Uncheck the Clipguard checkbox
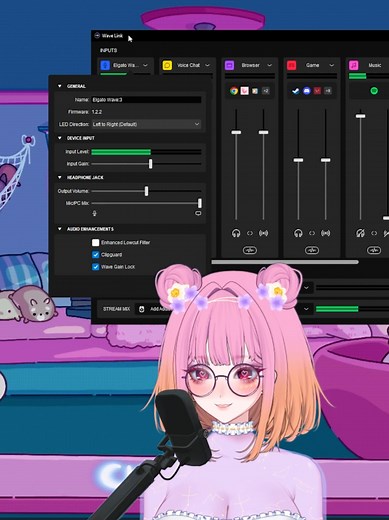The width and height of the screenshot is (389, 520). (96, 255)
